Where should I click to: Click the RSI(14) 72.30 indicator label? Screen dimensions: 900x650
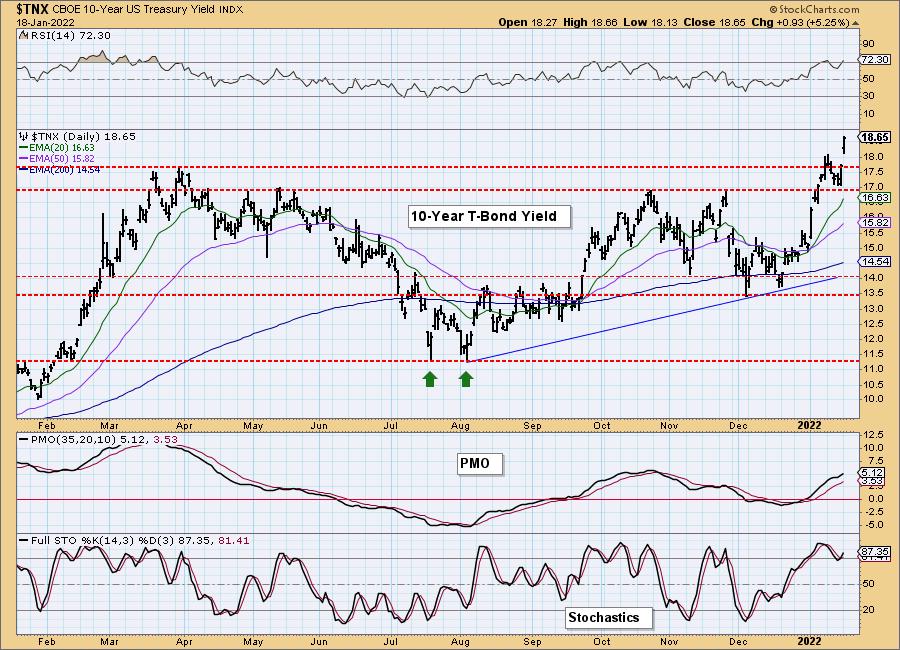pos(69,36)
